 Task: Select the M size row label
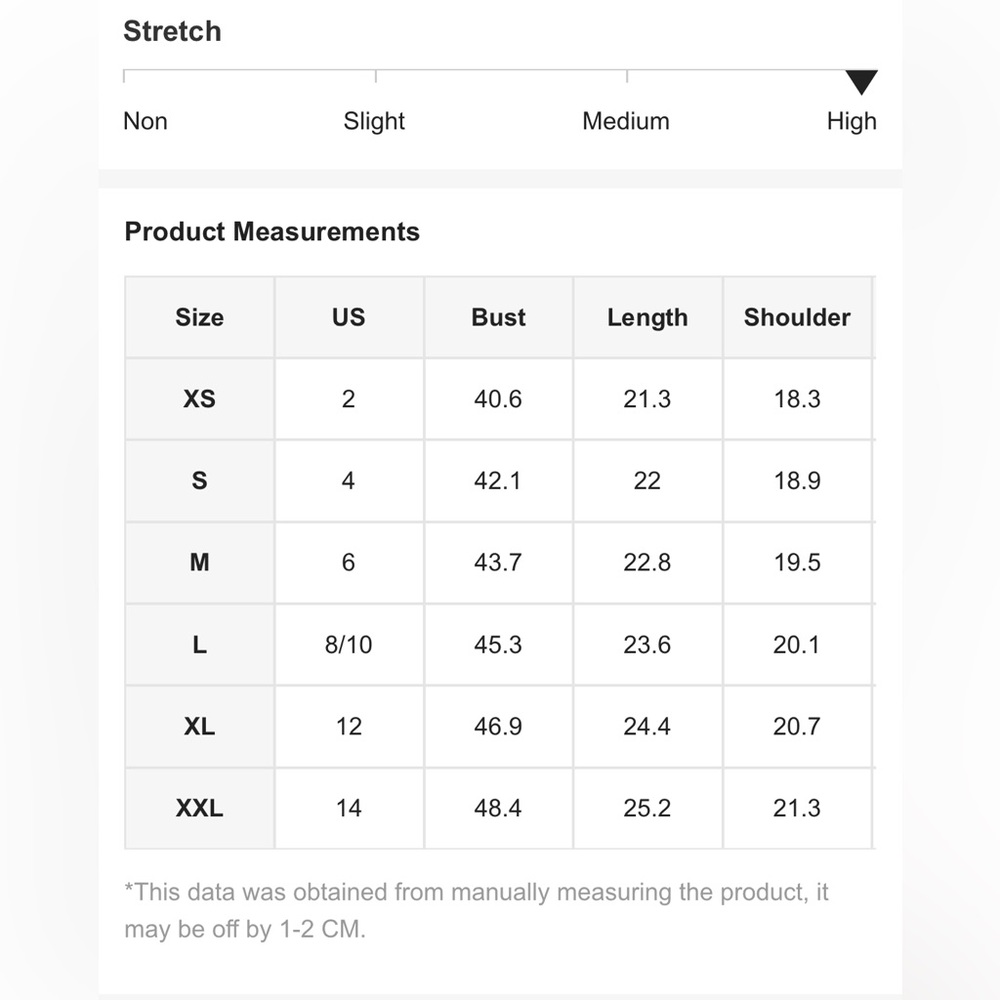coord(199,563)
